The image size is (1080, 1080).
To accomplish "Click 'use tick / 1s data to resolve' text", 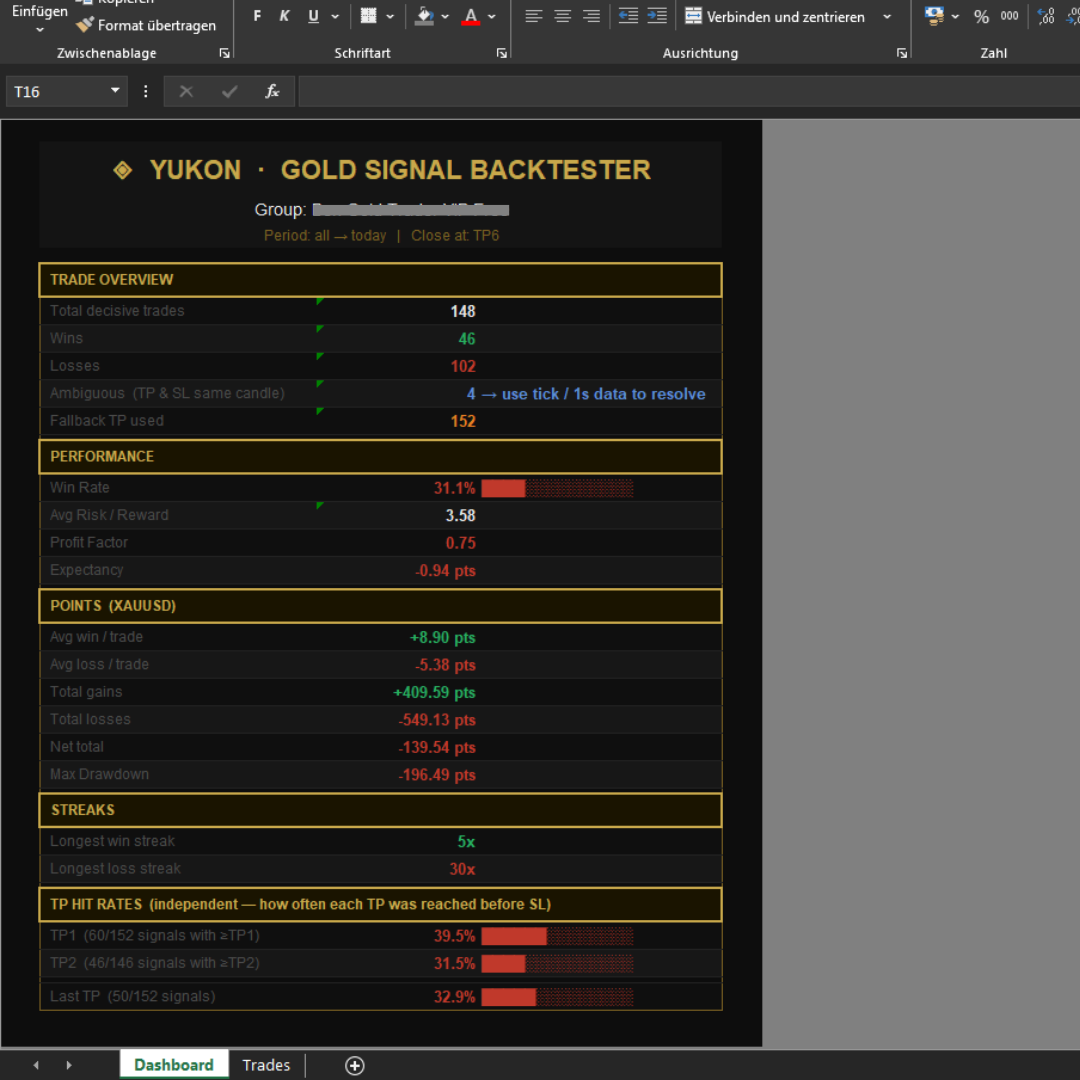I will pyautogui.click(x=603, y=394).
